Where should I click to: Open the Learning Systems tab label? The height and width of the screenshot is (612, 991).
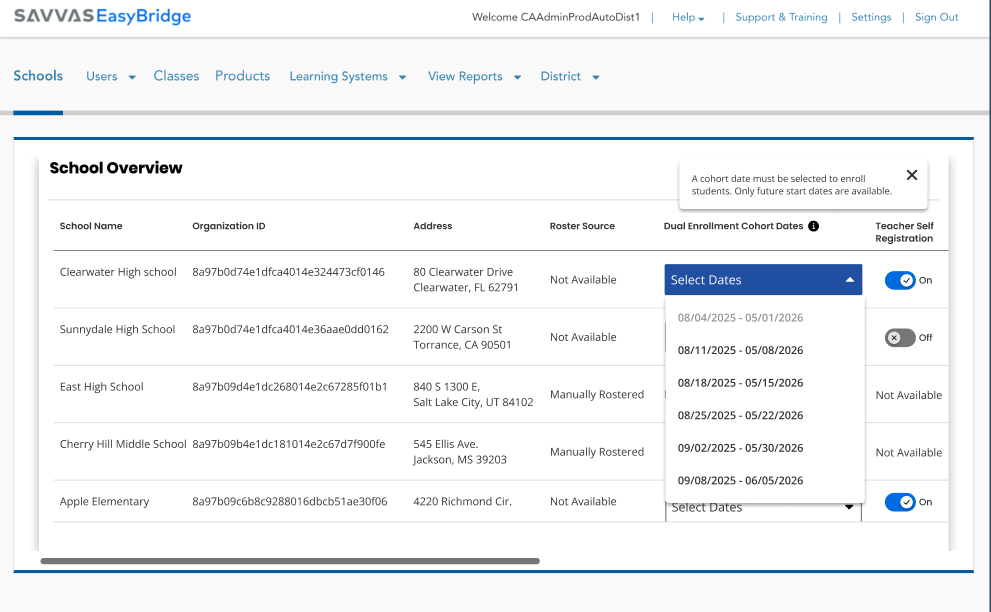pos(338,76)
